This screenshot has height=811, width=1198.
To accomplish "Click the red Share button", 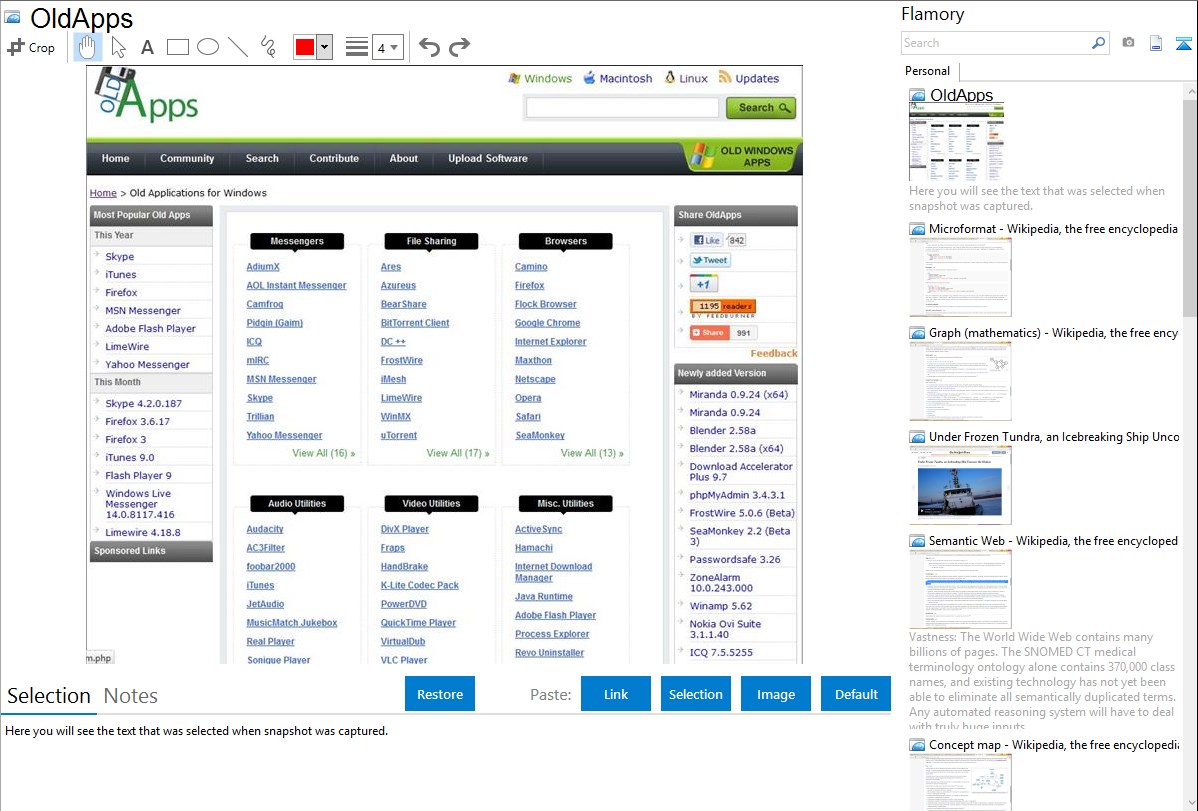I will coord(710,333).
